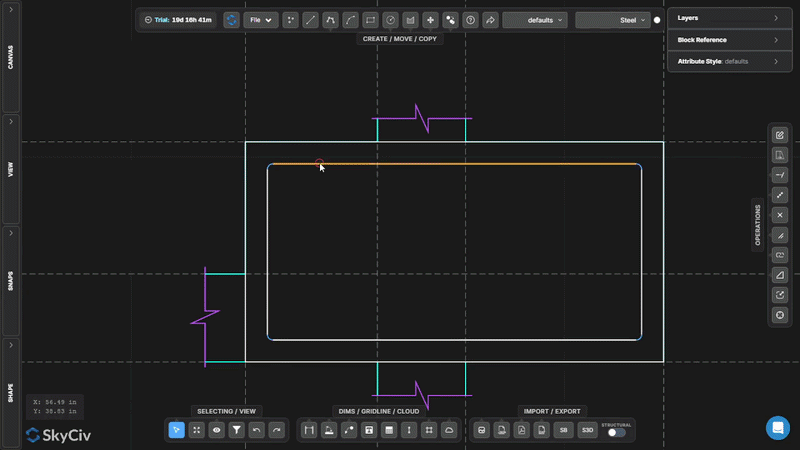800x450 pixels.
Task: Select the leader/node annotation tool
Action: [349, 430]
